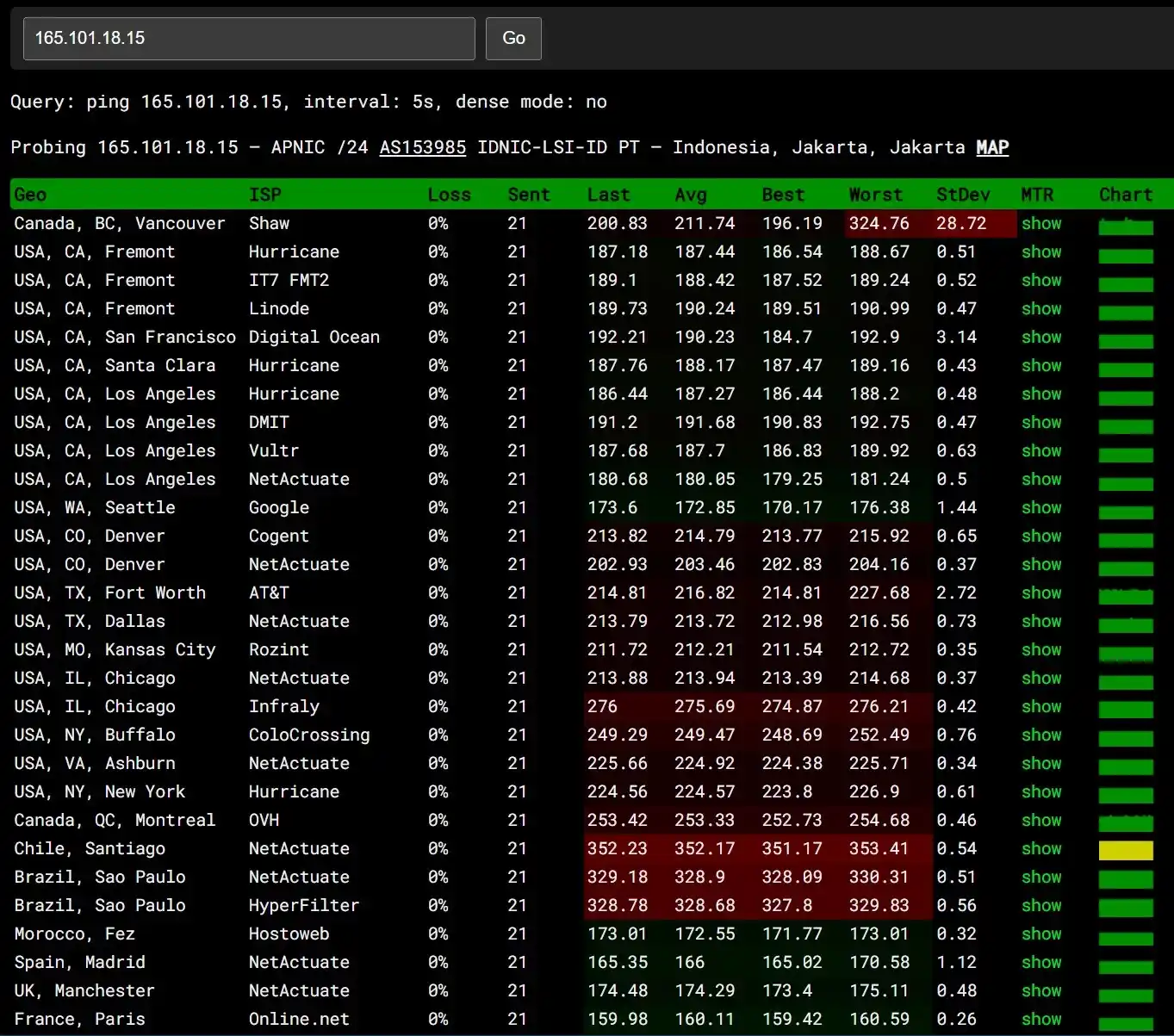This screenshot has width=1174, height=1036.
Task: Show MTR for Fremont IT7 FMT2 row
Action: [1041, 280]
